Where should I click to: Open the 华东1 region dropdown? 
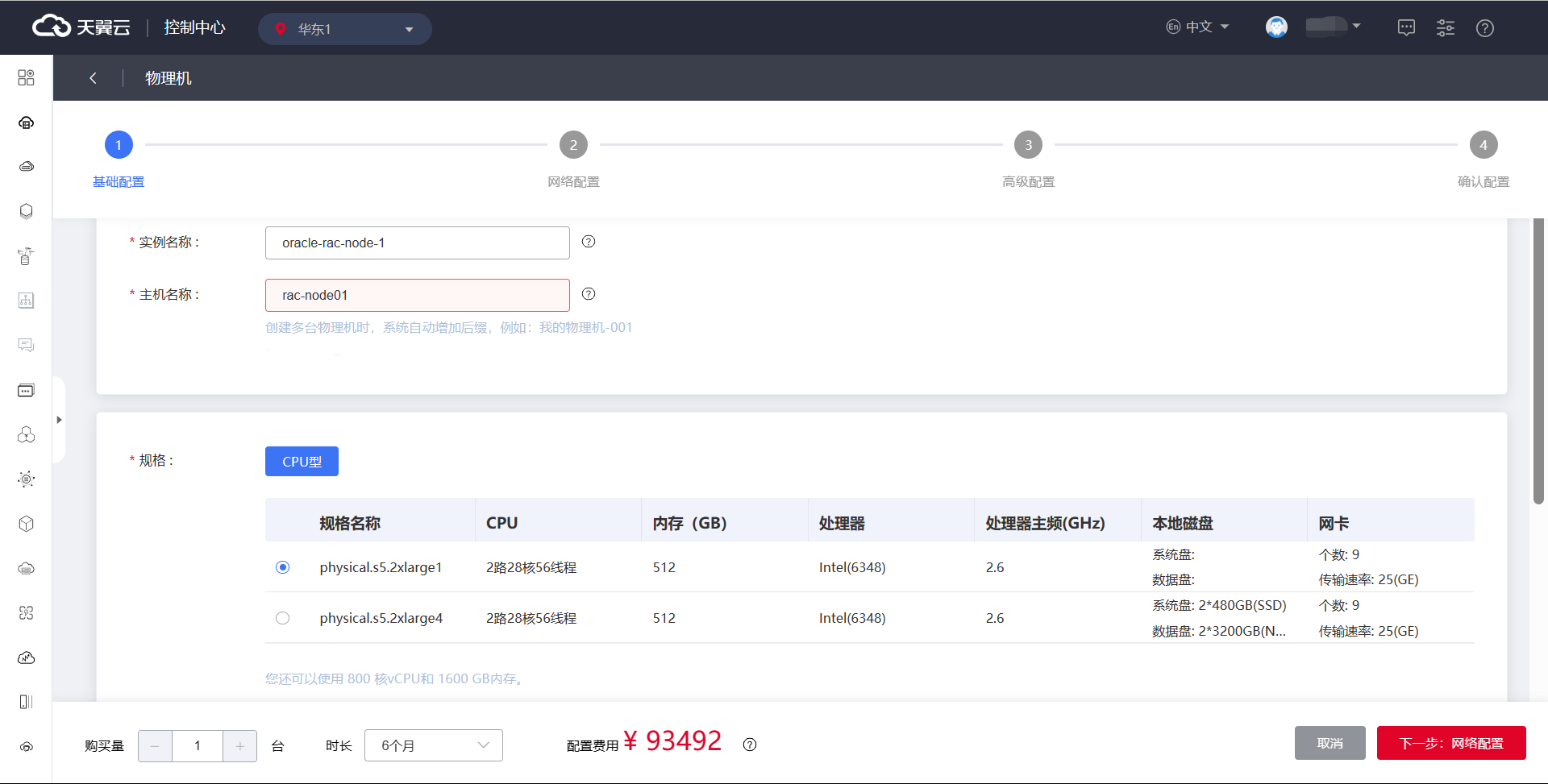tap(345, 29)
